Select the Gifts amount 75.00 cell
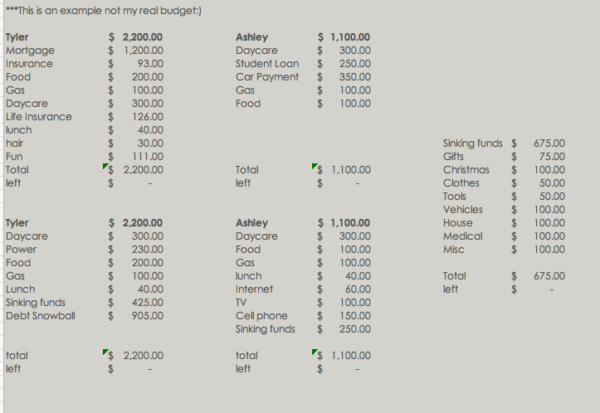The height and width of the screenshot is (413, 600). tap(551, 156)
